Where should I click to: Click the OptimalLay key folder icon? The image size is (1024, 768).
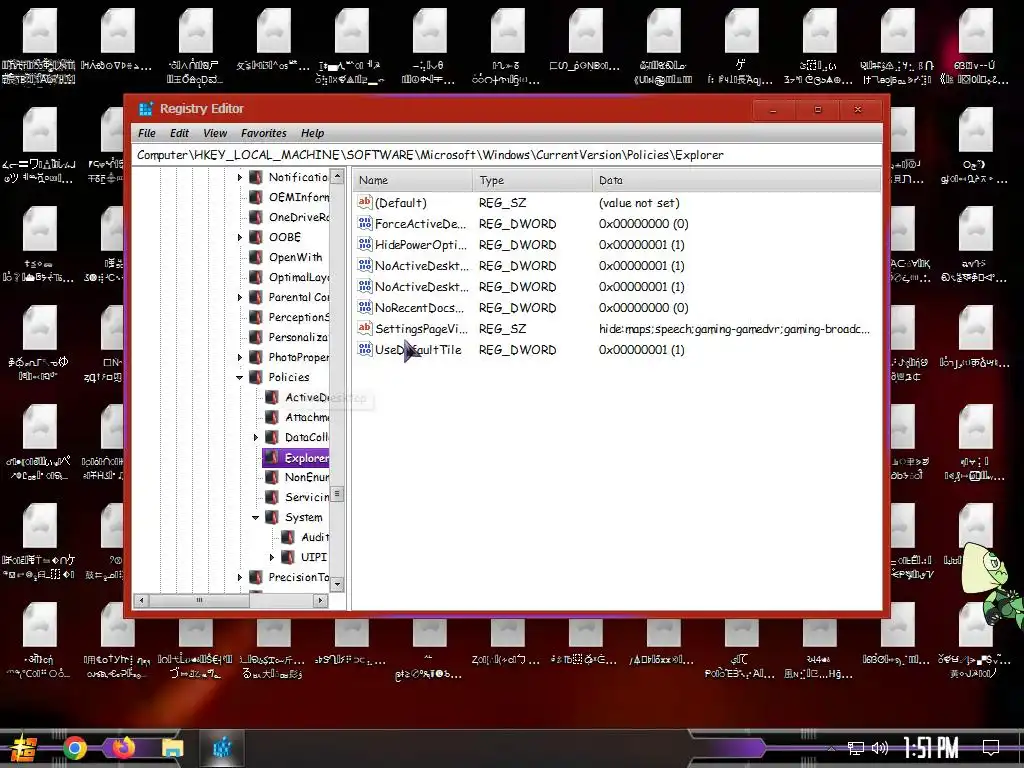tap(256, 278)
